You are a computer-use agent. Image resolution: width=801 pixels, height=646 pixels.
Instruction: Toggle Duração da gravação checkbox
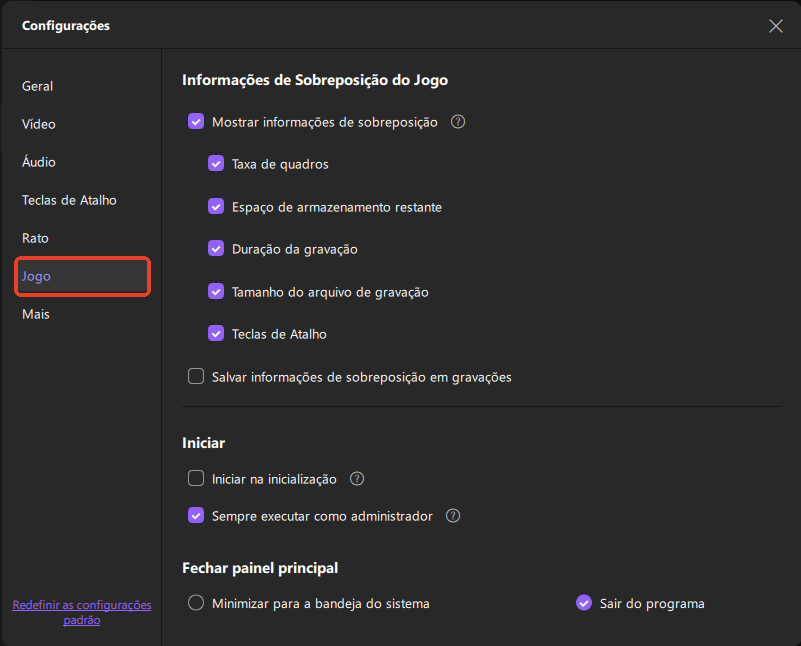click(216, 249)
